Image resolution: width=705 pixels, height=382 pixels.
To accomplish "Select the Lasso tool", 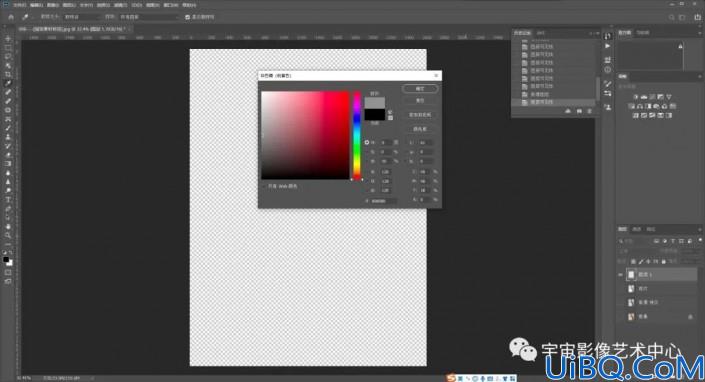I will (x=8, y=57).
